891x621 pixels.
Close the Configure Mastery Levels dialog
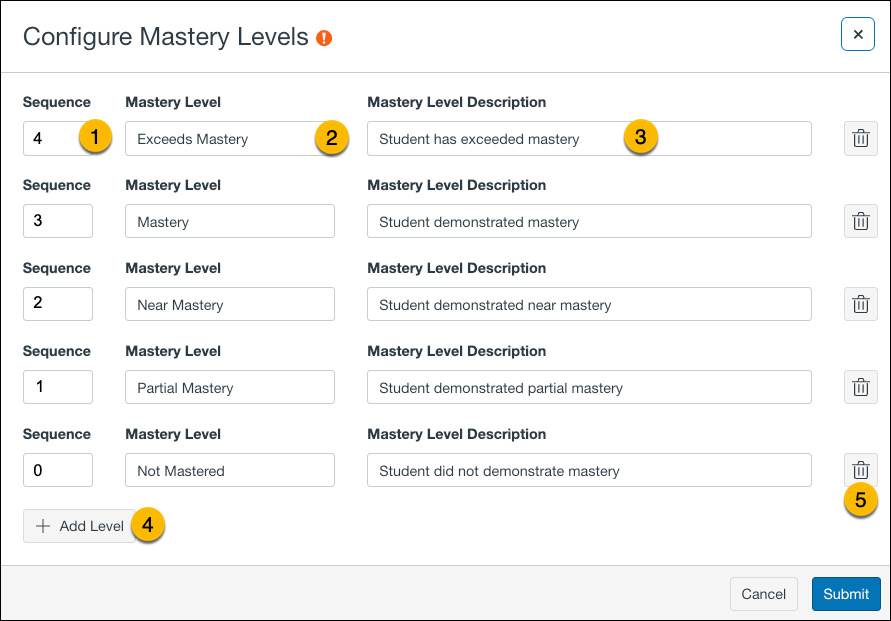click(x=857, y=34)
